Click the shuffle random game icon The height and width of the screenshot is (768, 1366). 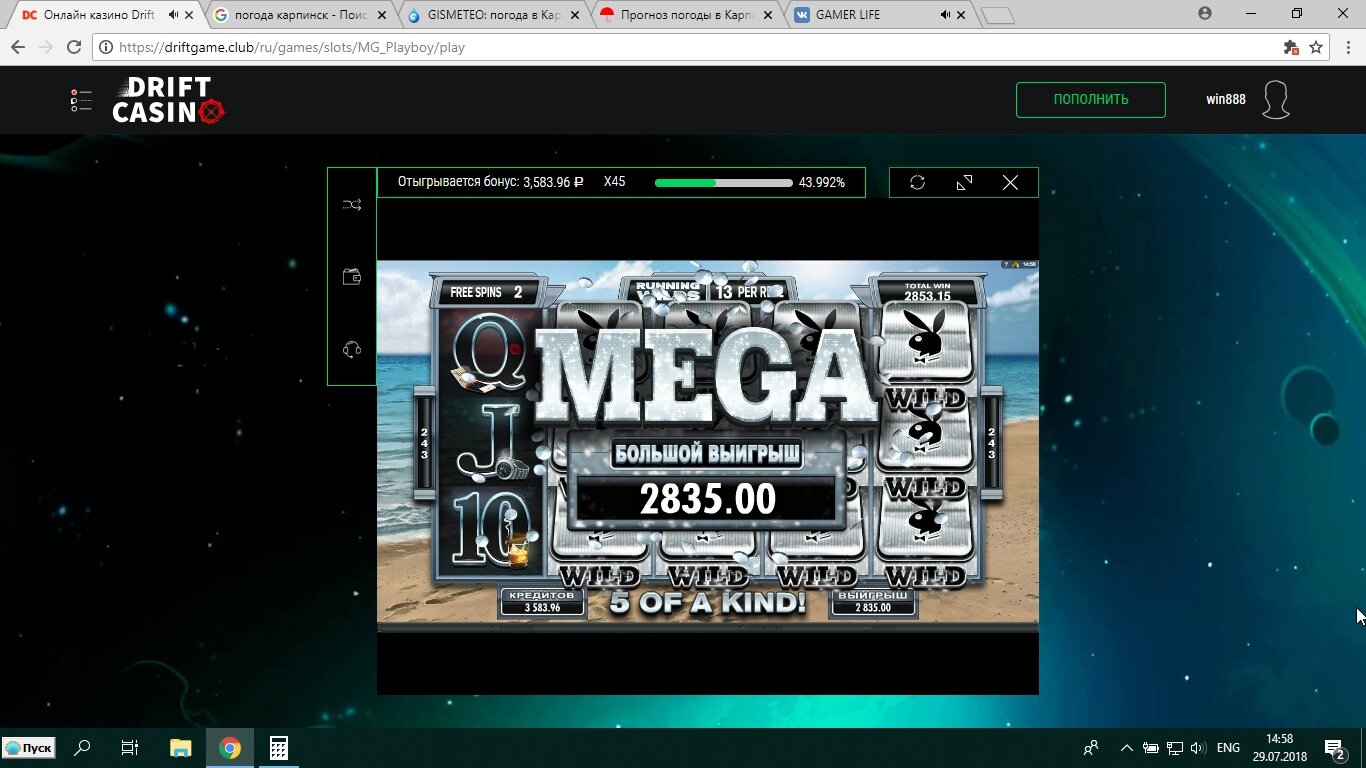352,205
